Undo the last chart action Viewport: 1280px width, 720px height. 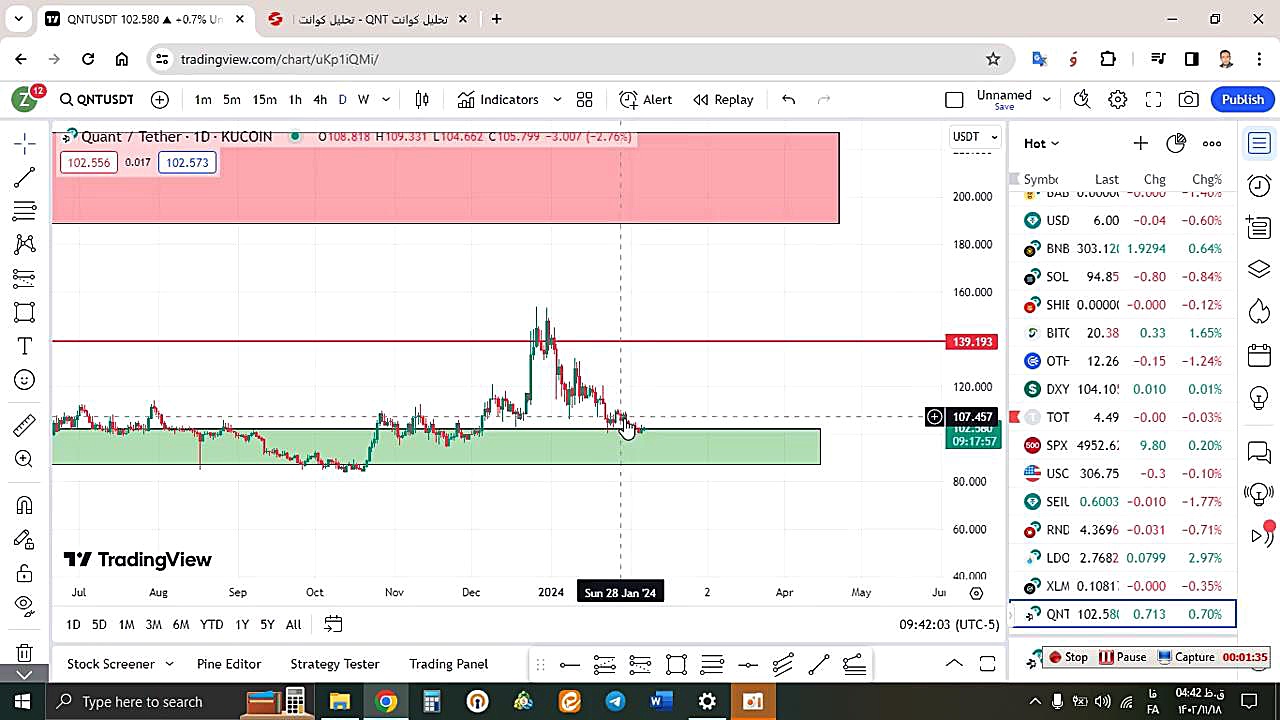coord(789,99)
